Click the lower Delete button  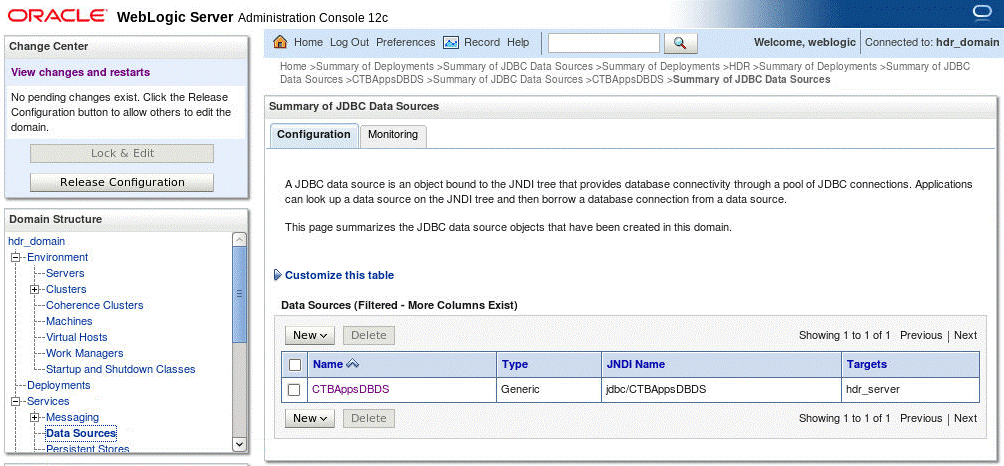point(369,418)
